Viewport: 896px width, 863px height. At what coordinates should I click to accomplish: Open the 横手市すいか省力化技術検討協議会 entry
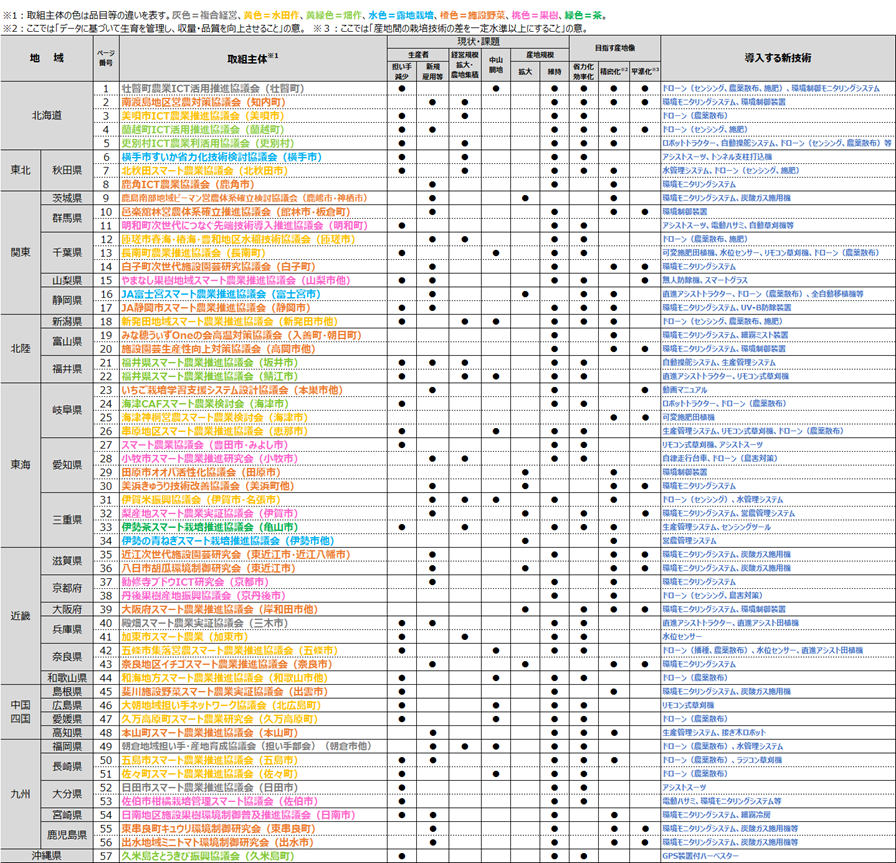point(220,157)
